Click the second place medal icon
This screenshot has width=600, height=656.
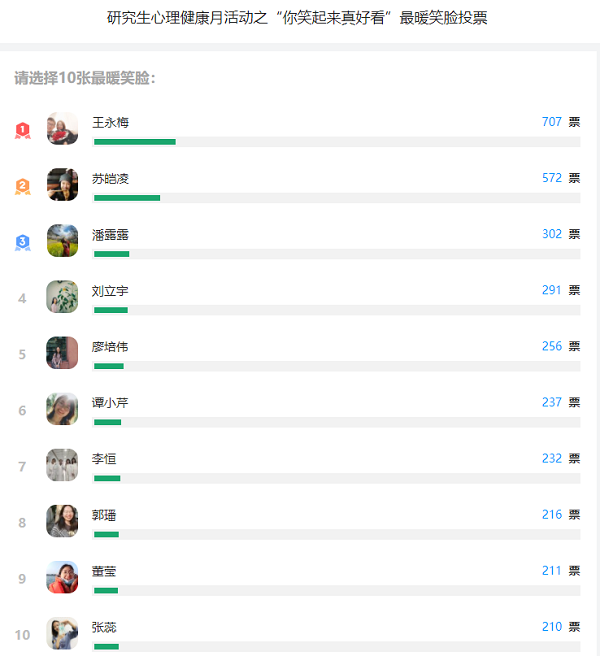(x=22, y=186)
